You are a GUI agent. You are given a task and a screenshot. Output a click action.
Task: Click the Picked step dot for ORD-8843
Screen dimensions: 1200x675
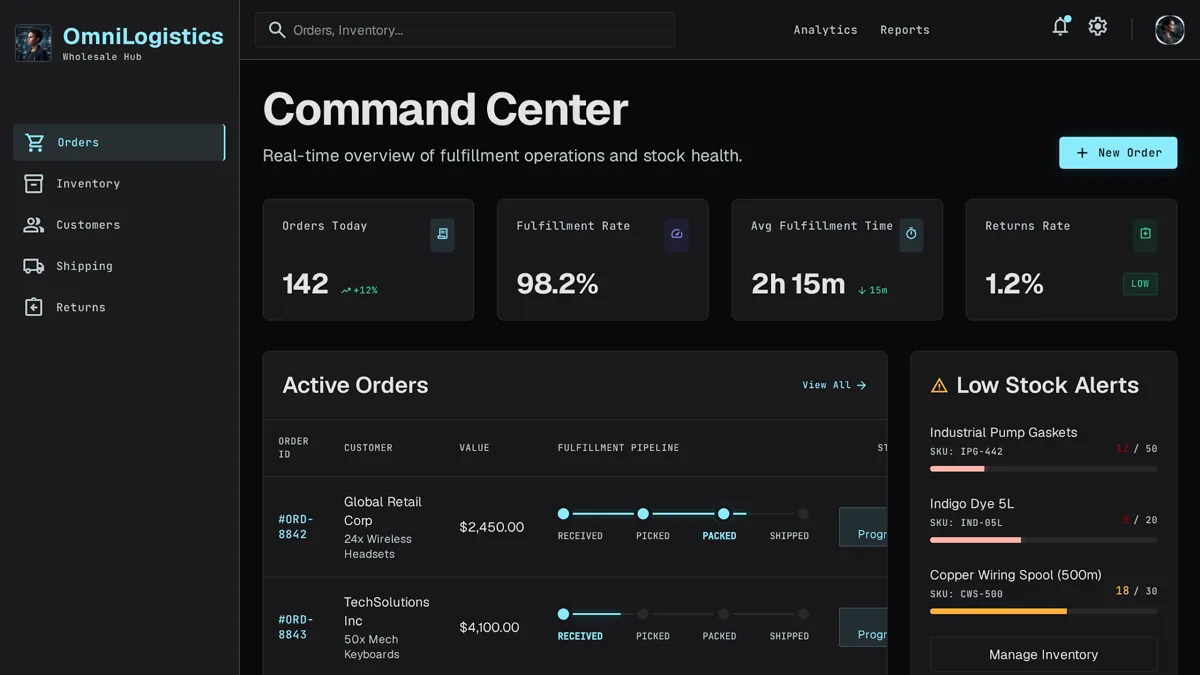(643, 614)
